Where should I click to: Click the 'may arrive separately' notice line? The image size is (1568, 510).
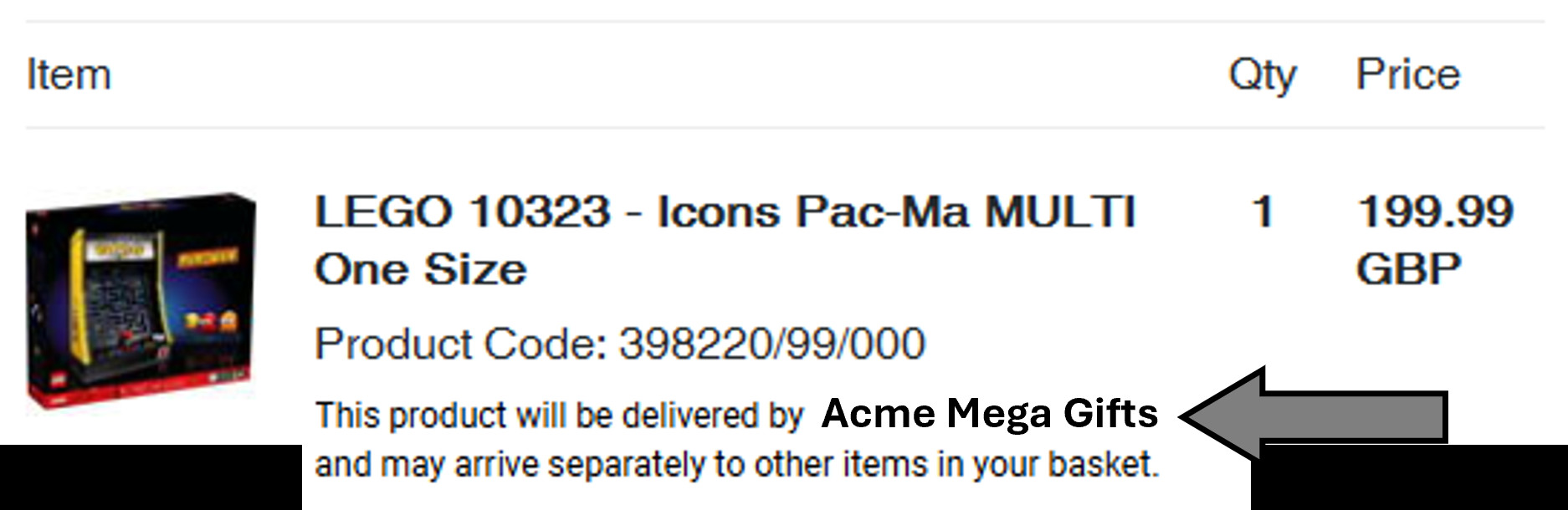tap(736, 464)
